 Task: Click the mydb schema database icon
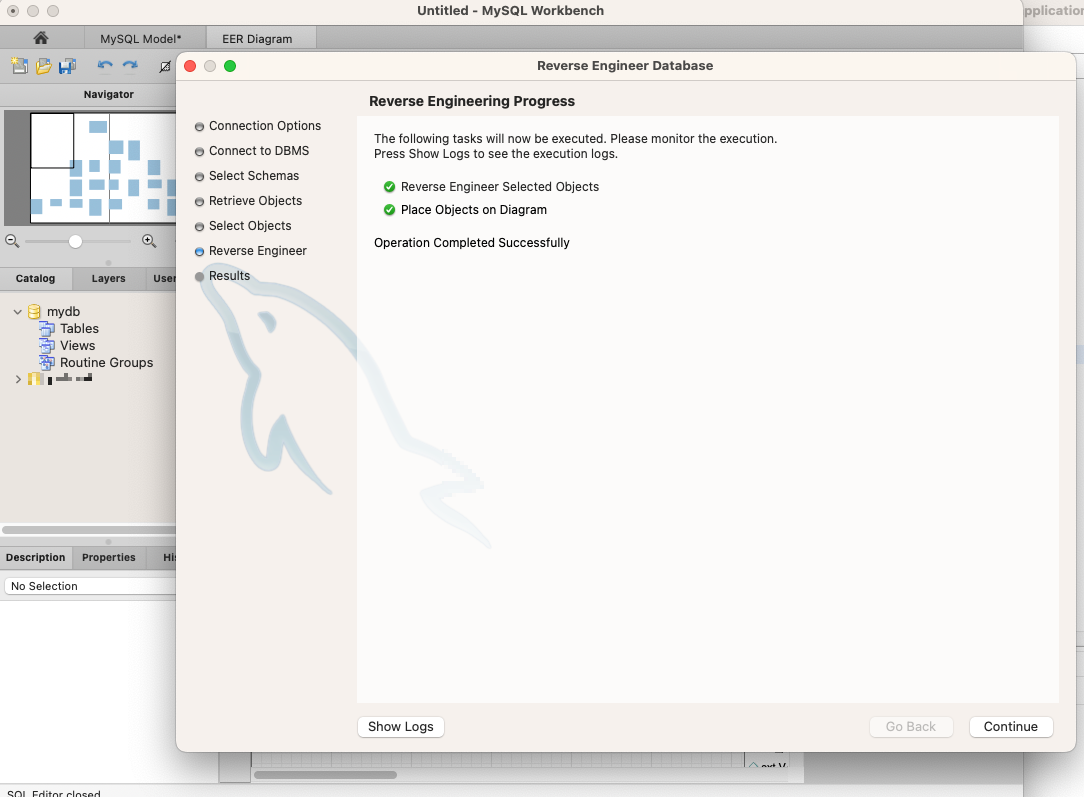[x=34, y=312]
